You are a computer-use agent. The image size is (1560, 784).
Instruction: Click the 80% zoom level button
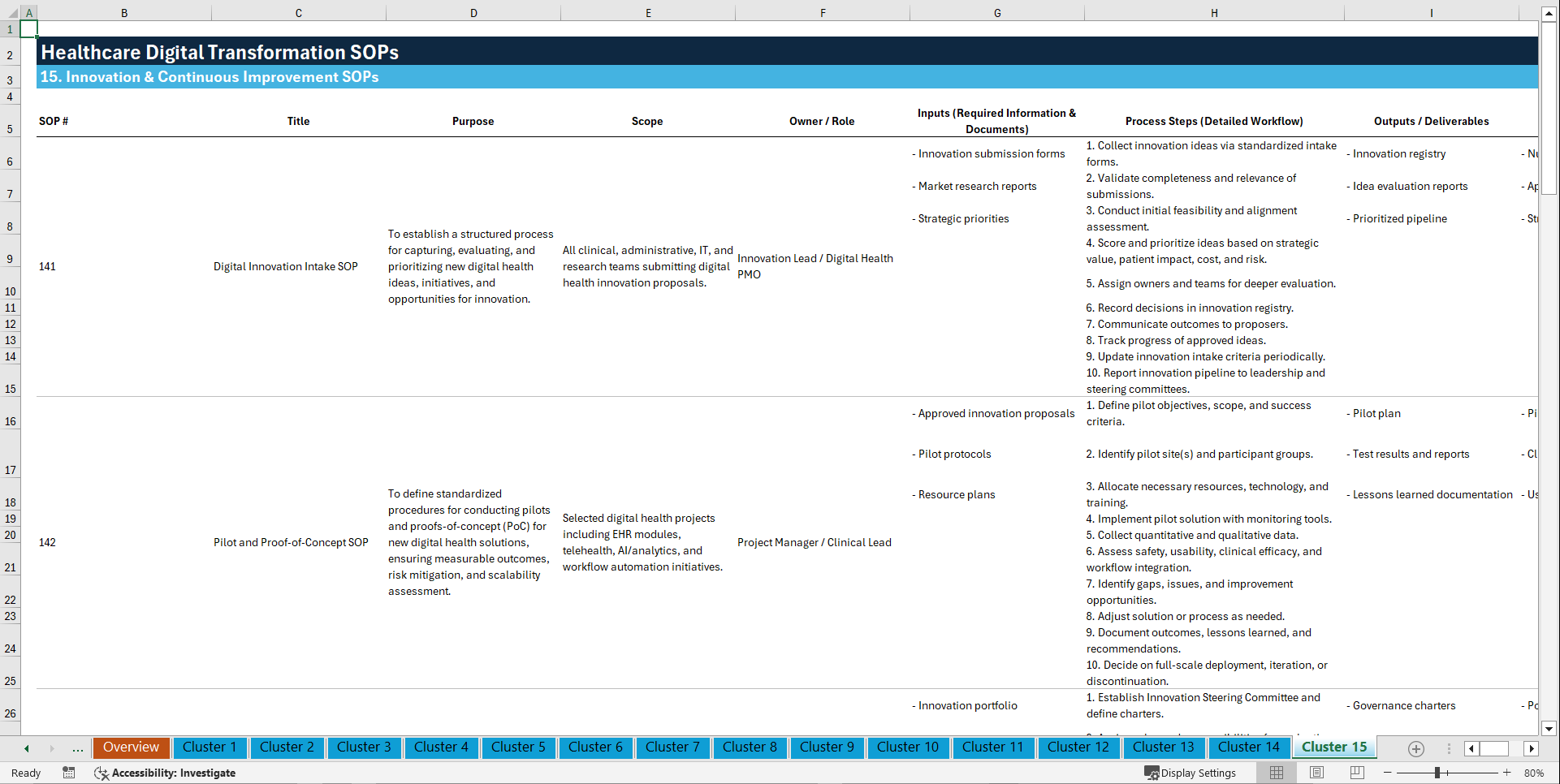point(1535,773)
